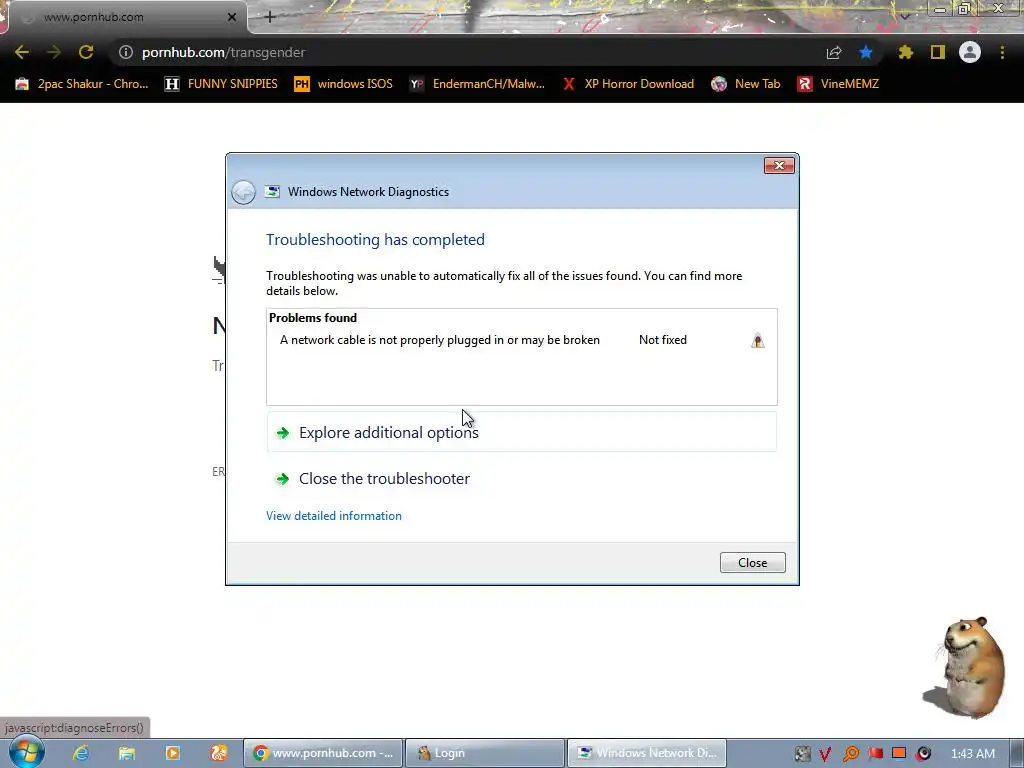This screenshot has width=1024, height=768.
Task: Close the current browser tab
Action: tap(232, 17)
